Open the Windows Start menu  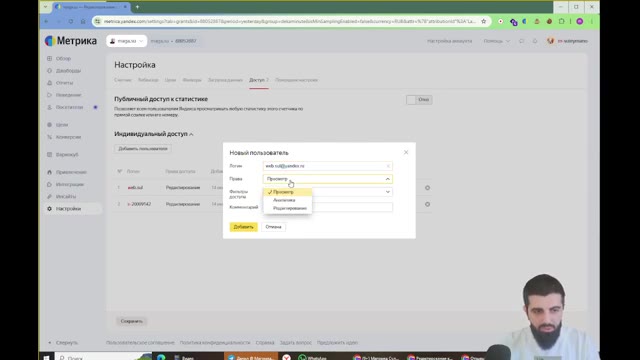pyautogui.click(x=46, y=358)
